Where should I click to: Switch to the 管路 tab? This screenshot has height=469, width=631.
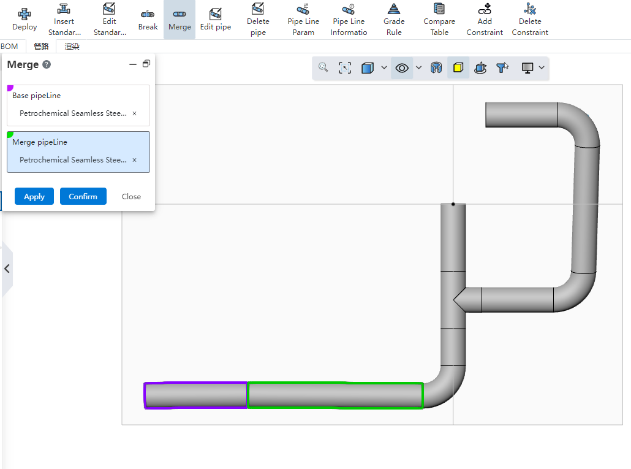pyautogui.click(x=41, y=46)
